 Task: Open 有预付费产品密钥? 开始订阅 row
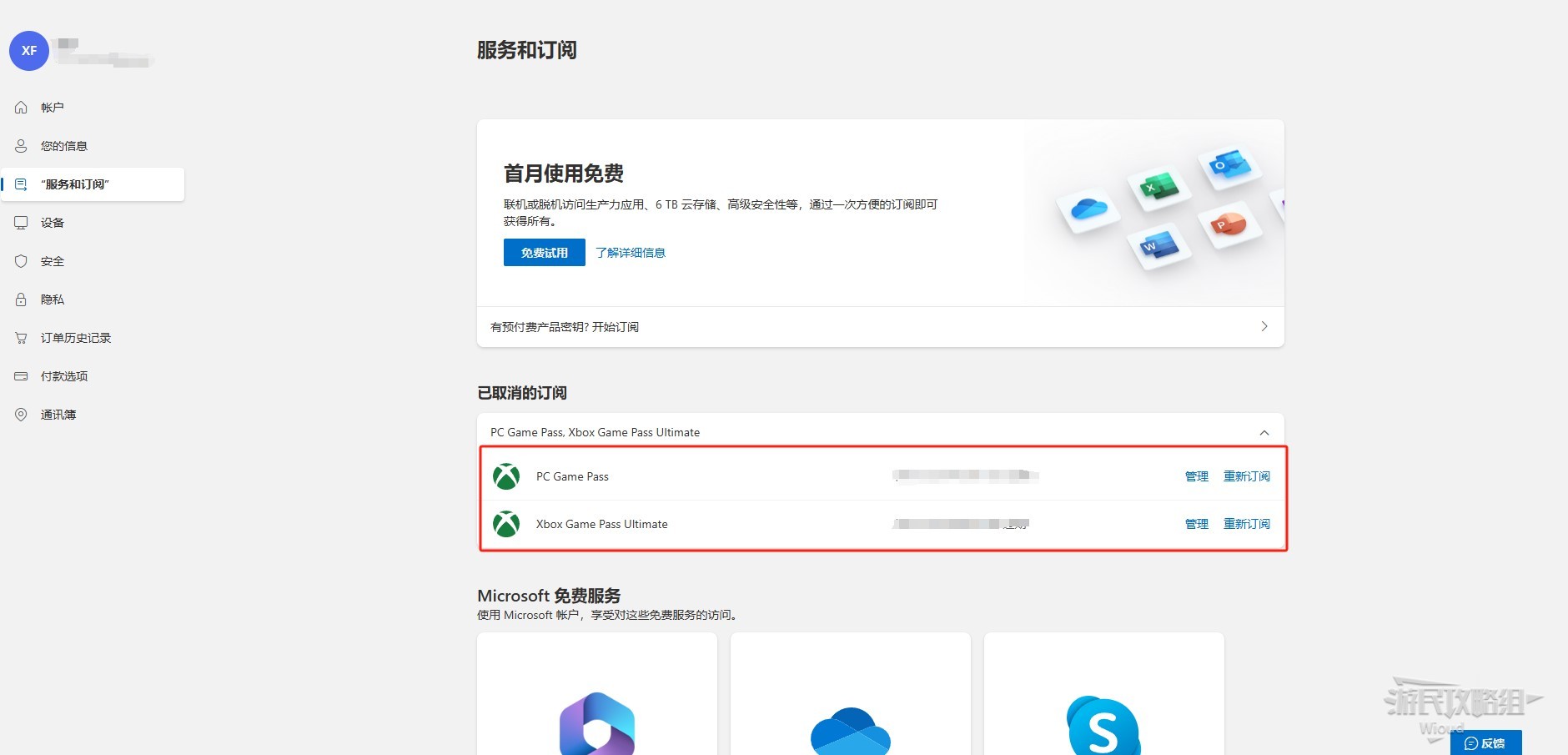click(881, 327)
